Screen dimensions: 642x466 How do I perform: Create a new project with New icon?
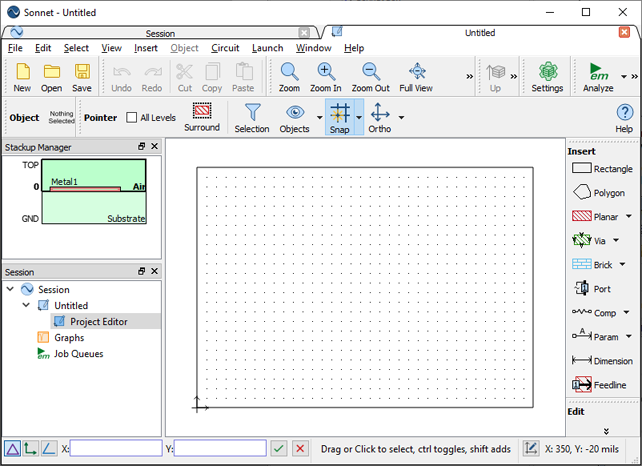[x=22, y=77]
